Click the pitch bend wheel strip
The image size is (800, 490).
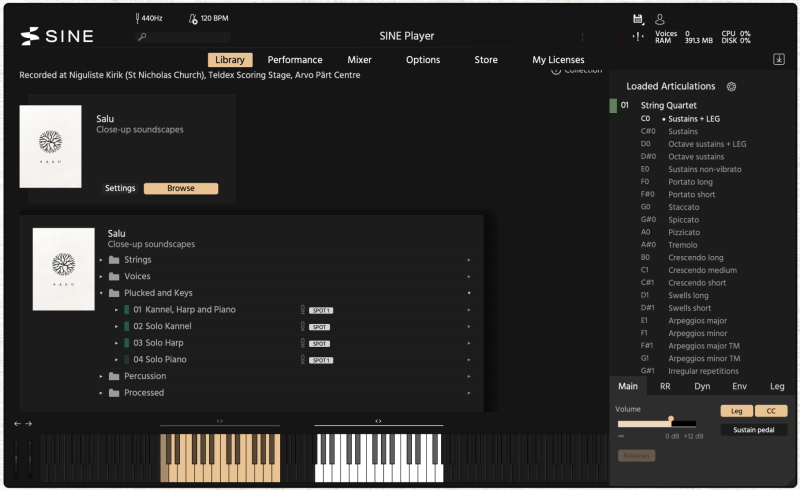(16, 459)
